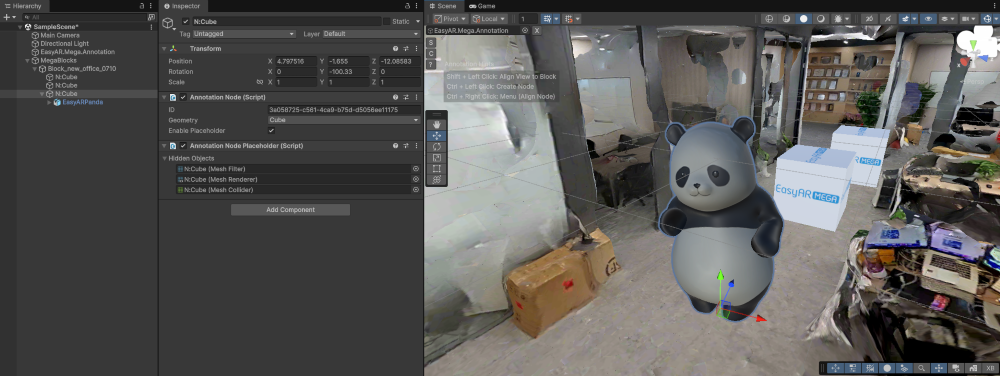1000x376 pixels.
Task: Toggle the Static checkbox
Action: (x=386, y=22)
